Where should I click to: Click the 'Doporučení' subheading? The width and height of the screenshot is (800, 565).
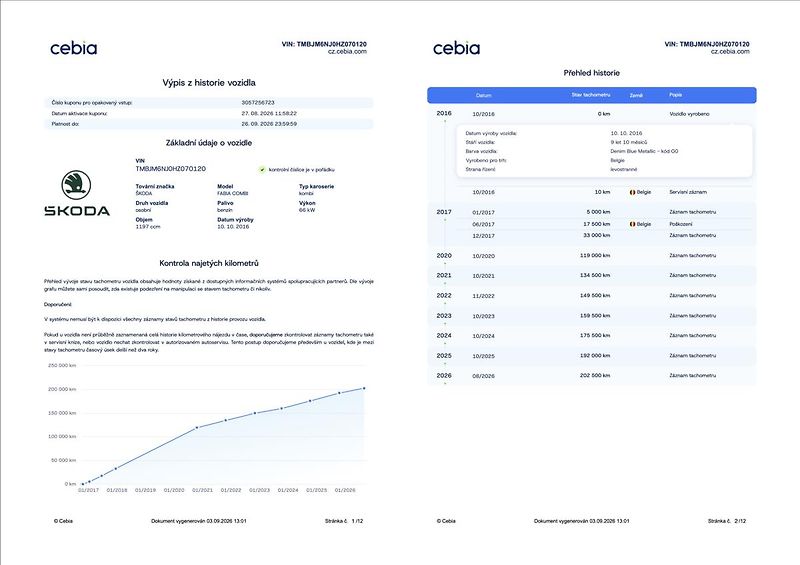coord(58,304)
